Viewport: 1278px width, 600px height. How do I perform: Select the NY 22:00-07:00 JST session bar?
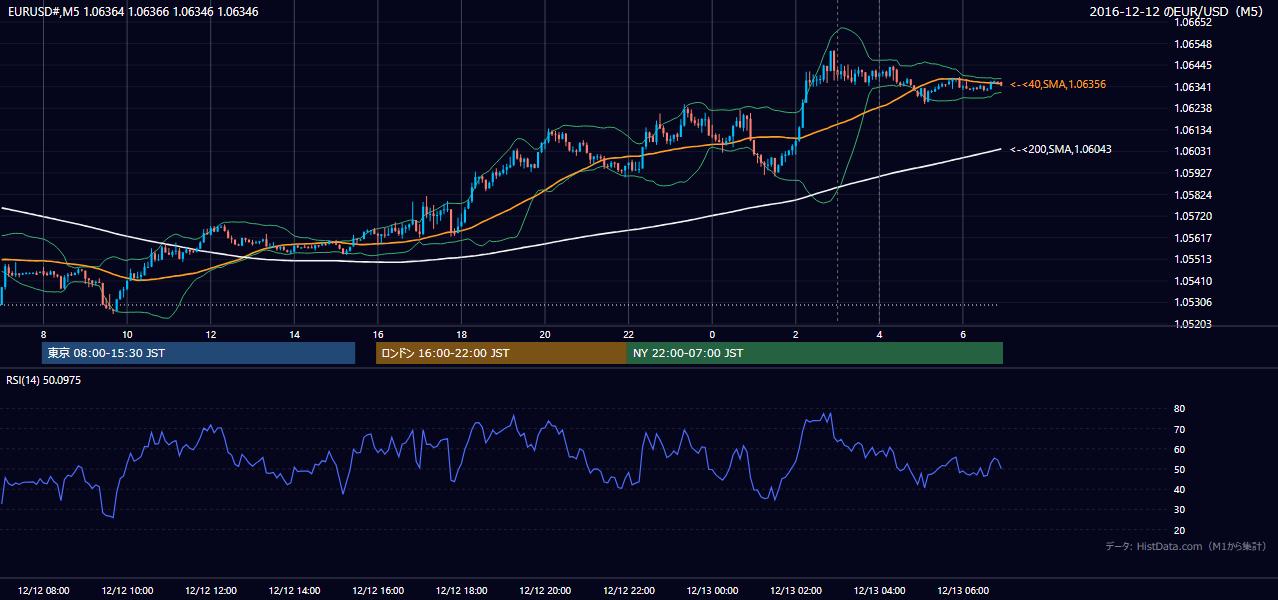point(815,353)
